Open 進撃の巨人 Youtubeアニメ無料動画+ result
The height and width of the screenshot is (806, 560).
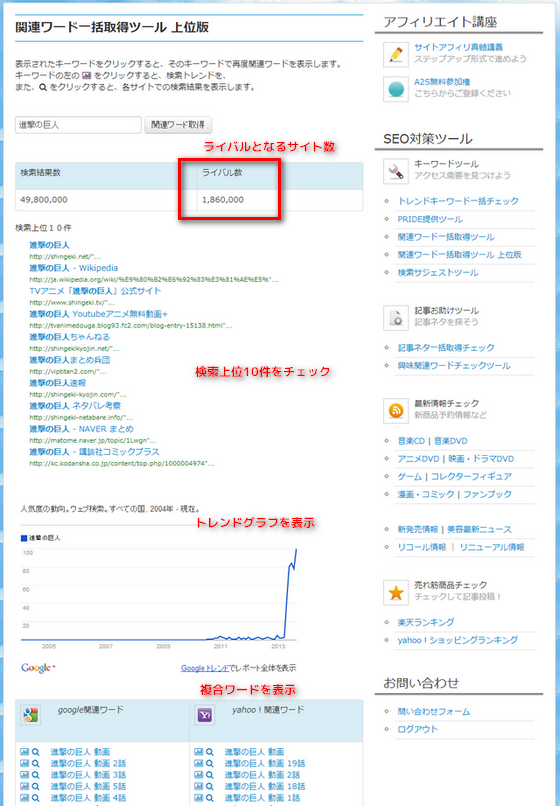pos(99,314)
